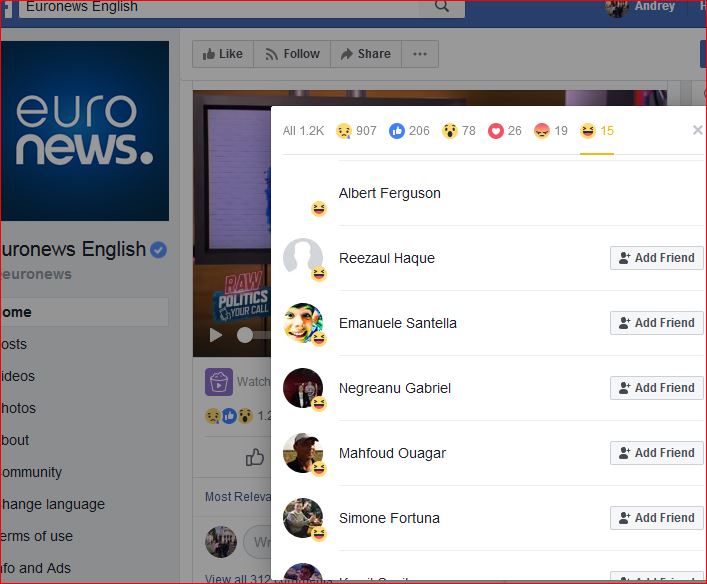Like the Euronews English page
This screenshot has width=707, height=584.
(222, 54)
